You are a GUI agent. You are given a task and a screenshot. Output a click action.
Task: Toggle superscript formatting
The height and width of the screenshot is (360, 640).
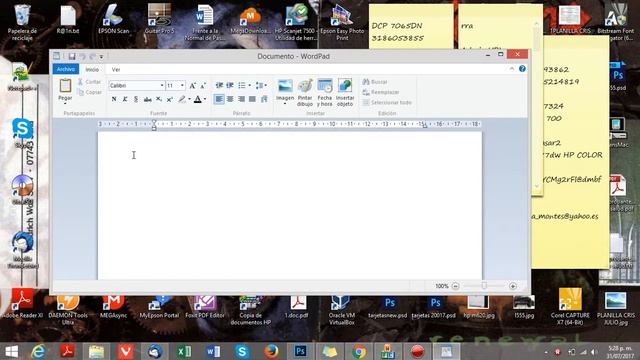[170, 99]
